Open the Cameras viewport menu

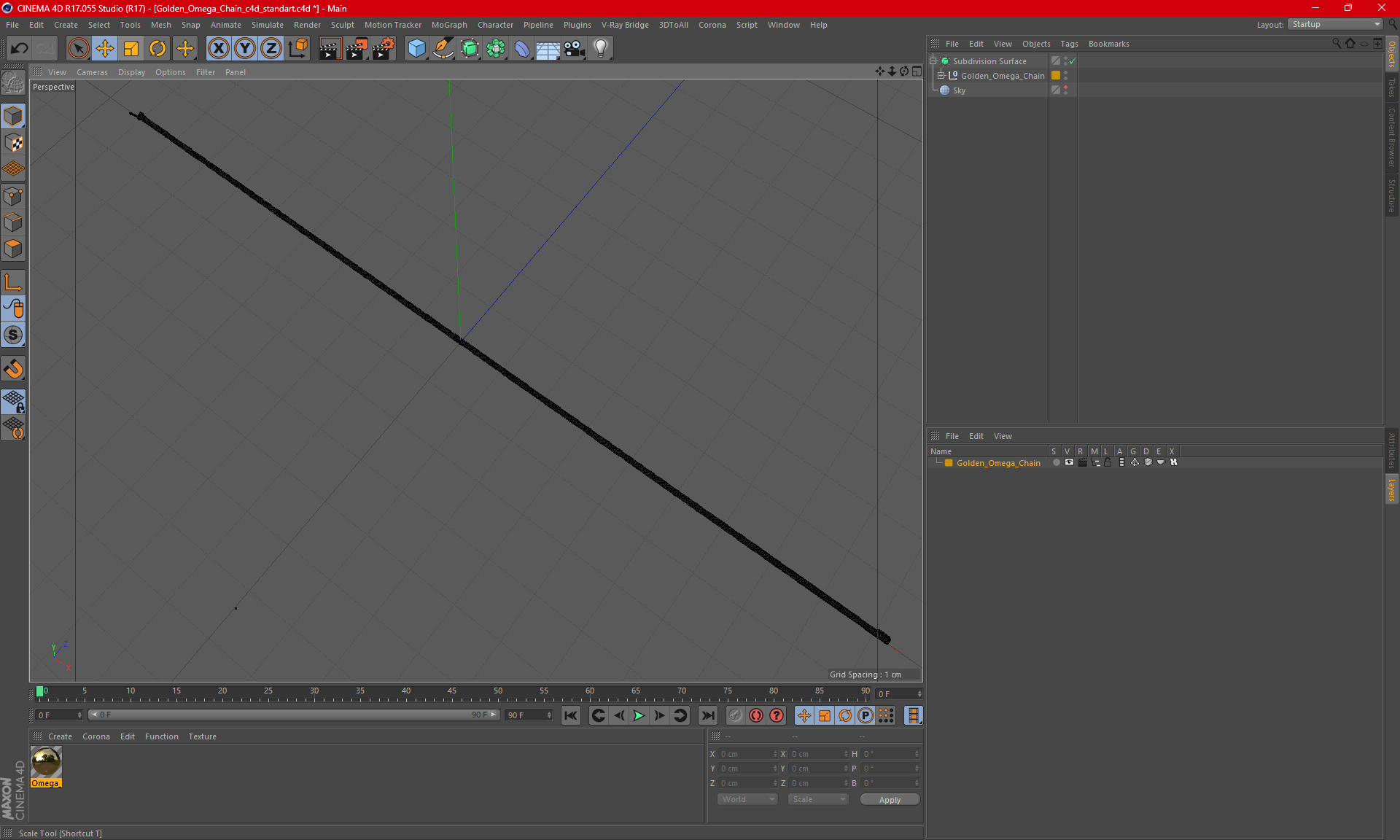point(92,72)
